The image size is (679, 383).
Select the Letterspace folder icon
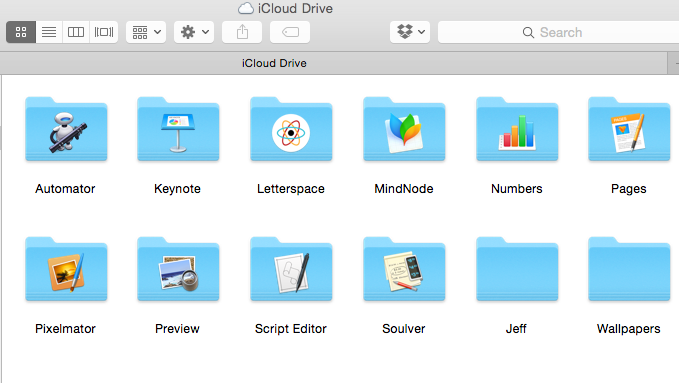(x=291, y=129)
